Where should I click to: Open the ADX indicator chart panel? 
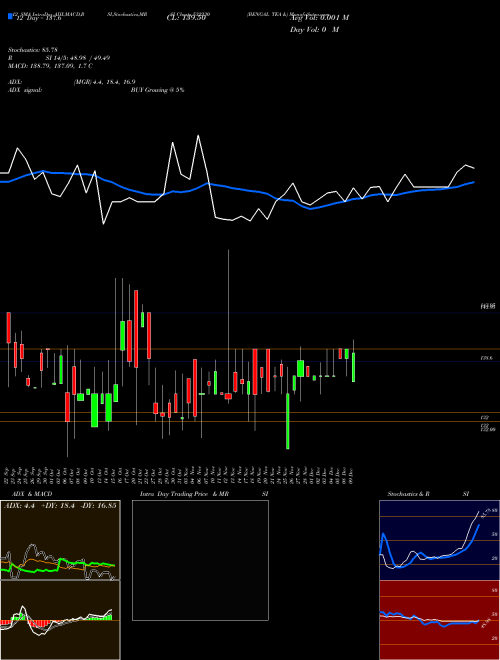tap(60, 540)
